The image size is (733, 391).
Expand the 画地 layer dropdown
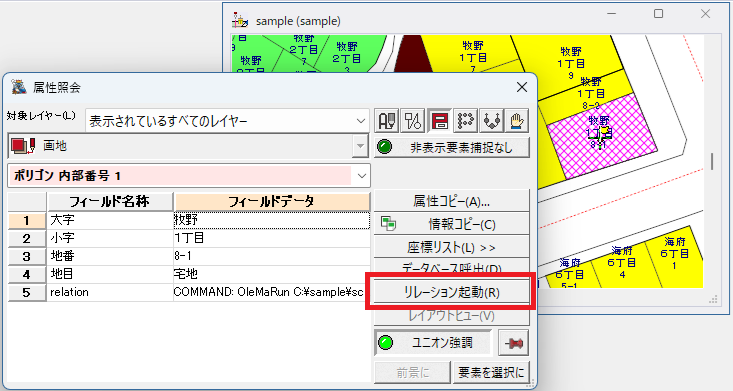pyautogui.click(x=360, y=146)
